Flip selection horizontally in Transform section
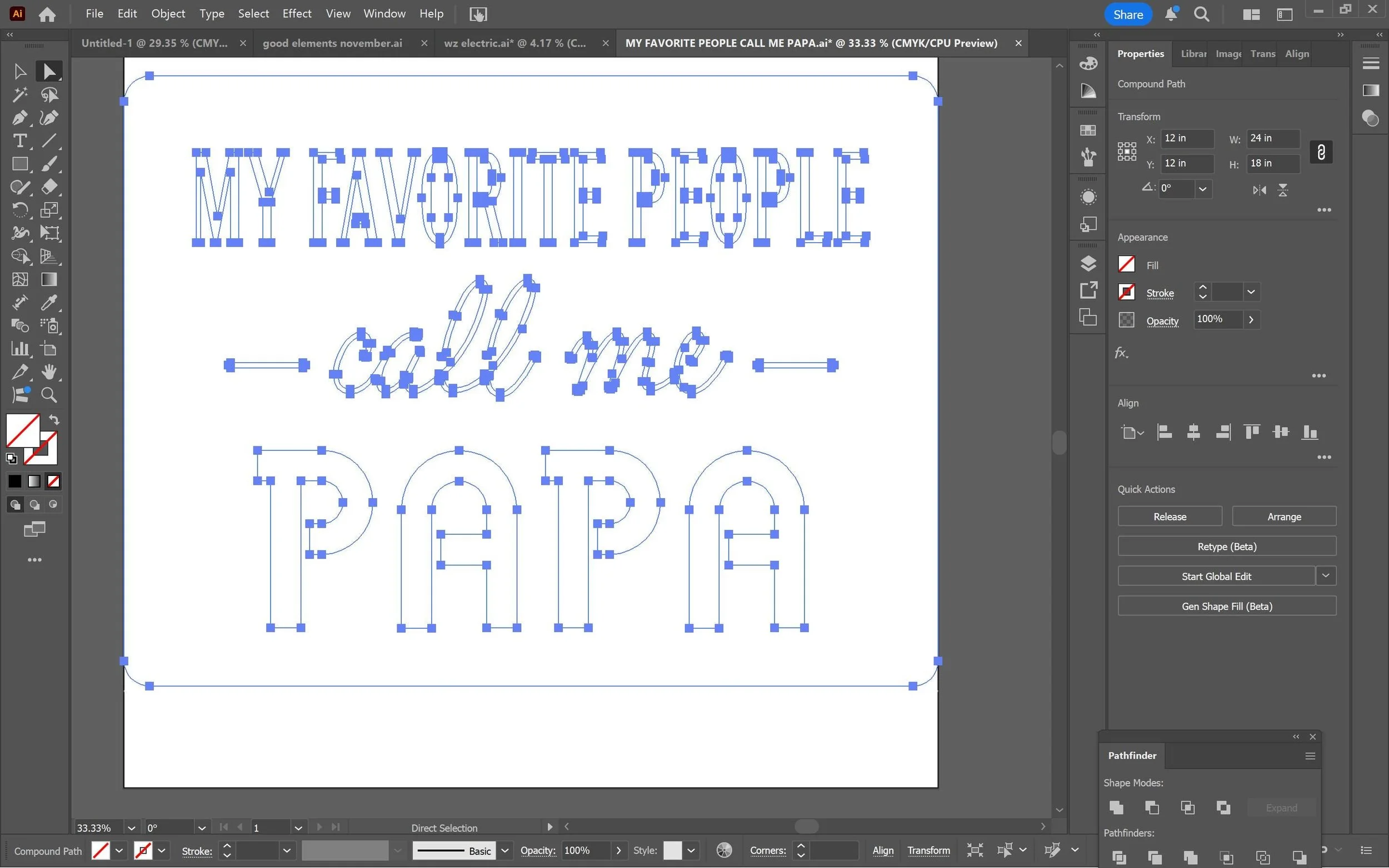This screenshot has width=1389, height=868. click(x=1259, y=189)
